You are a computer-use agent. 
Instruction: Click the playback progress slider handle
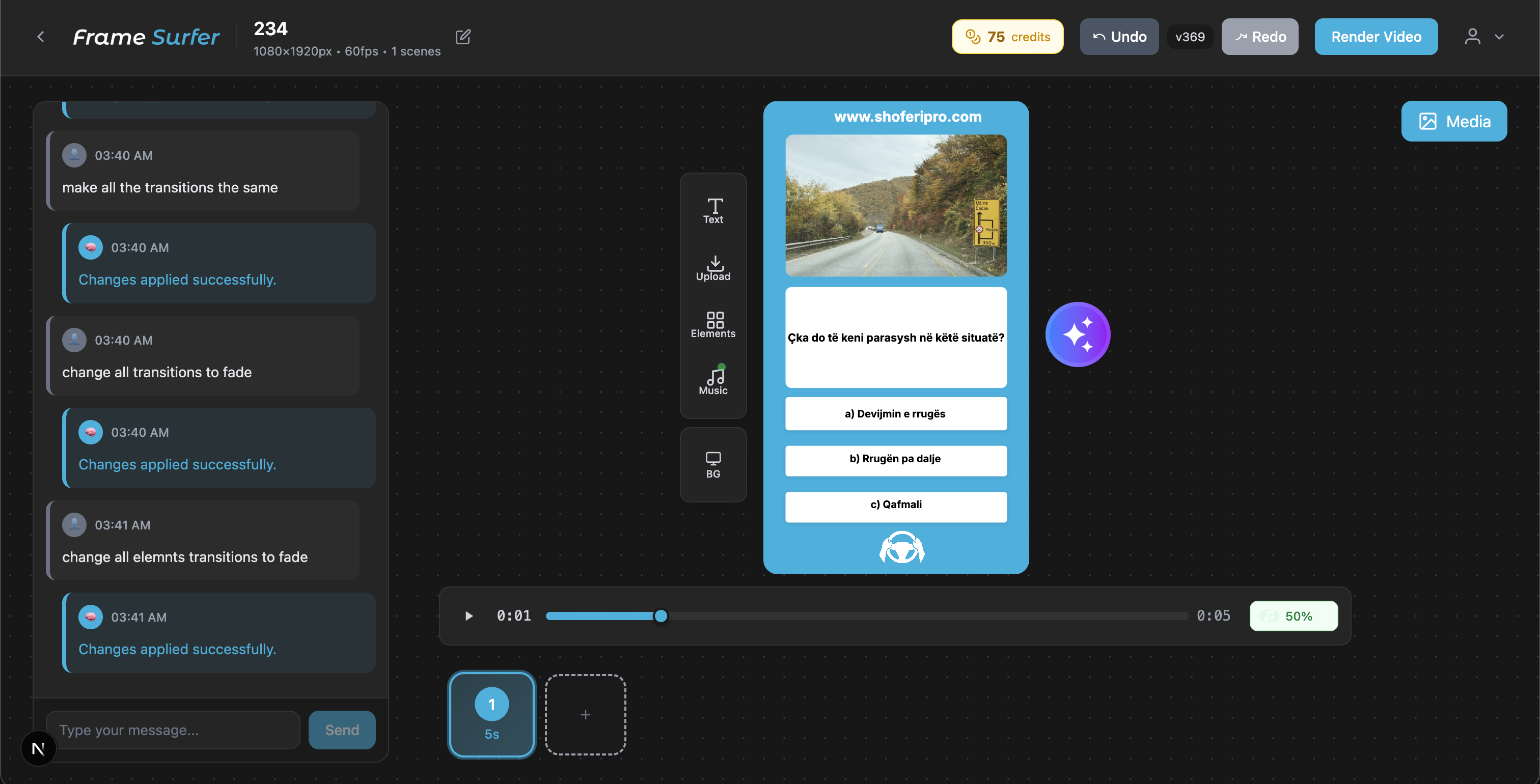pyautogui.click(x=661, y=615)
